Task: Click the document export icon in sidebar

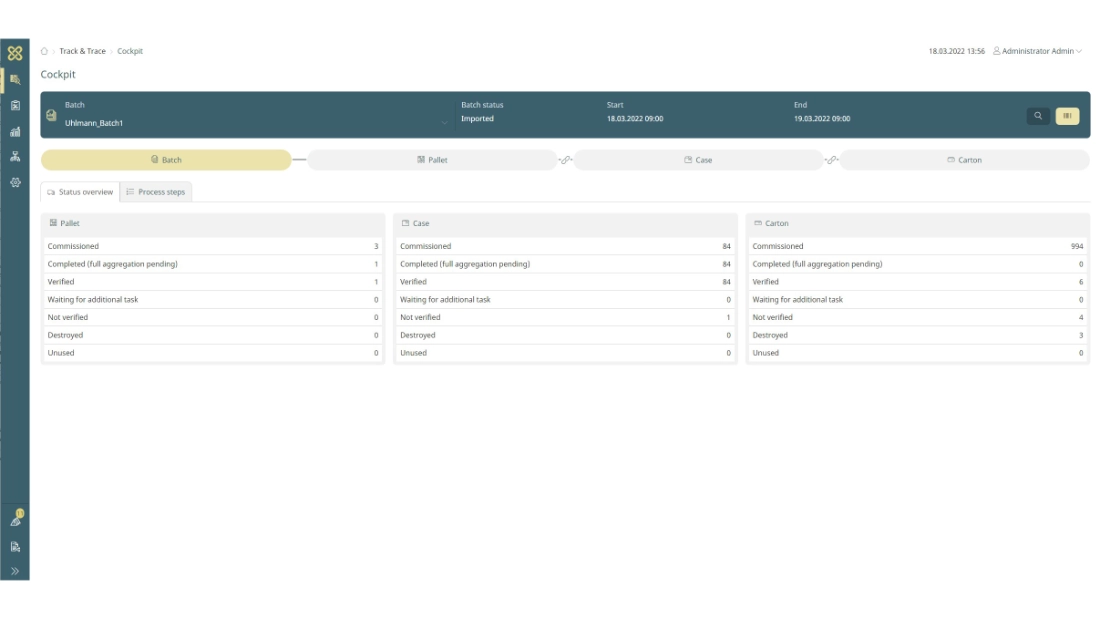Action: [15, 547]
